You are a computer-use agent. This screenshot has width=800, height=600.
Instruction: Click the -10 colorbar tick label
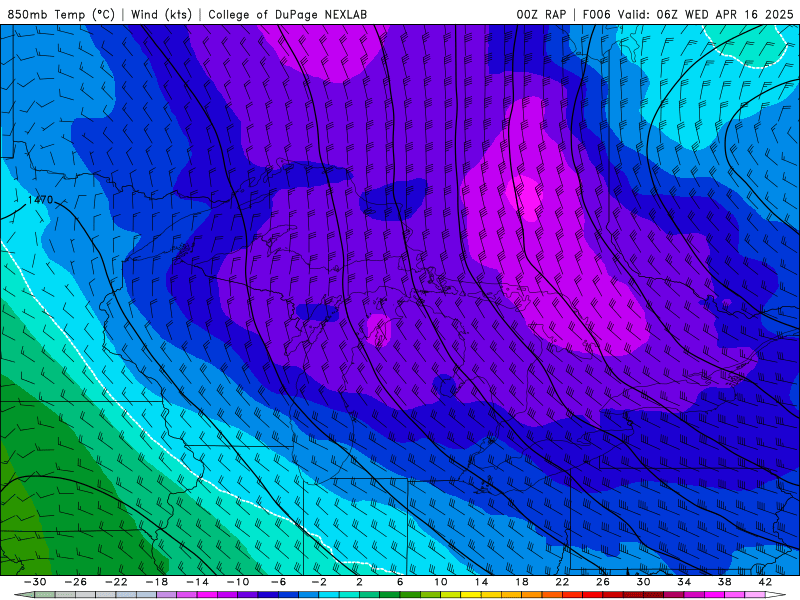pos(238,582)
